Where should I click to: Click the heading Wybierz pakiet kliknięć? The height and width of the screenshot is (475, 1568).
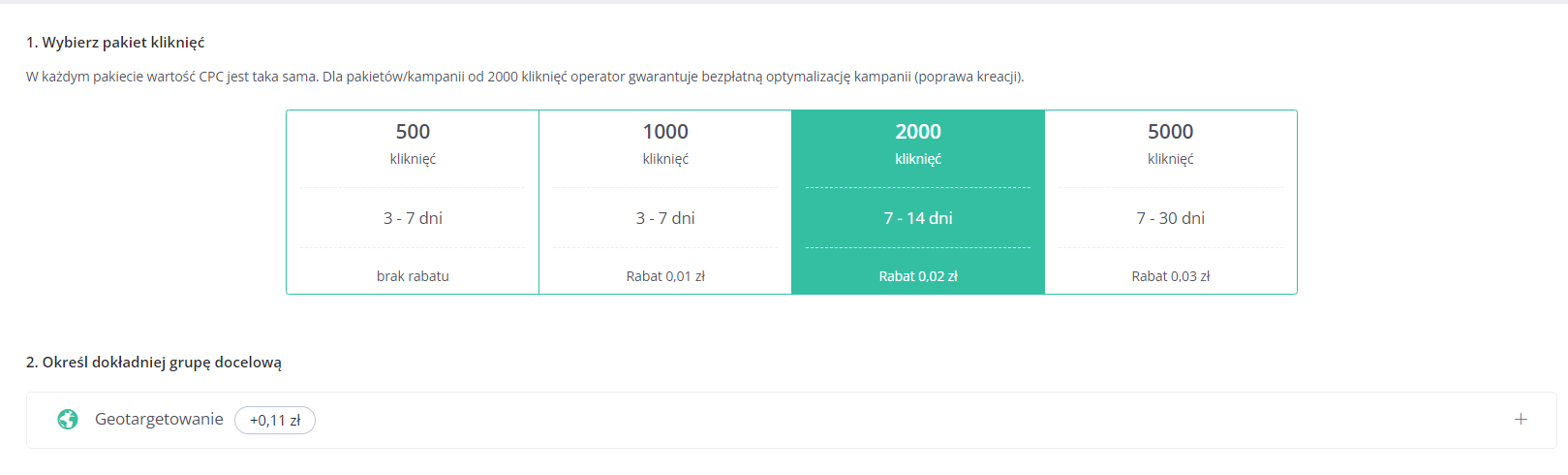click(115, 43)
